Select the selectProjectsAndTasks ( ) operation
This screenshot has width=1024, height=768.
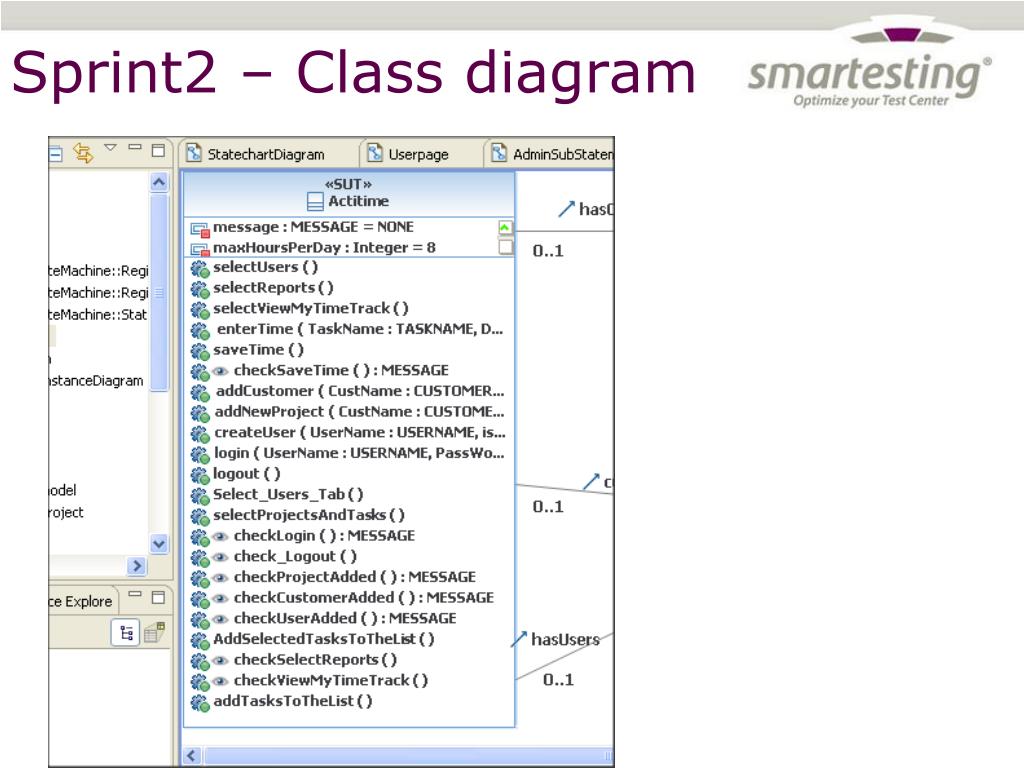pos(309,515)
